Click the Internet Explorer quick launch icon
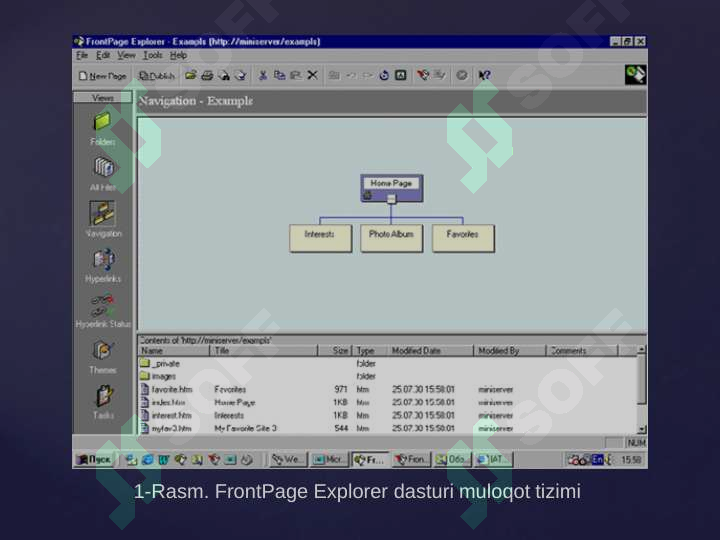This screenshot has width=720, height=540. pos(147,459)
